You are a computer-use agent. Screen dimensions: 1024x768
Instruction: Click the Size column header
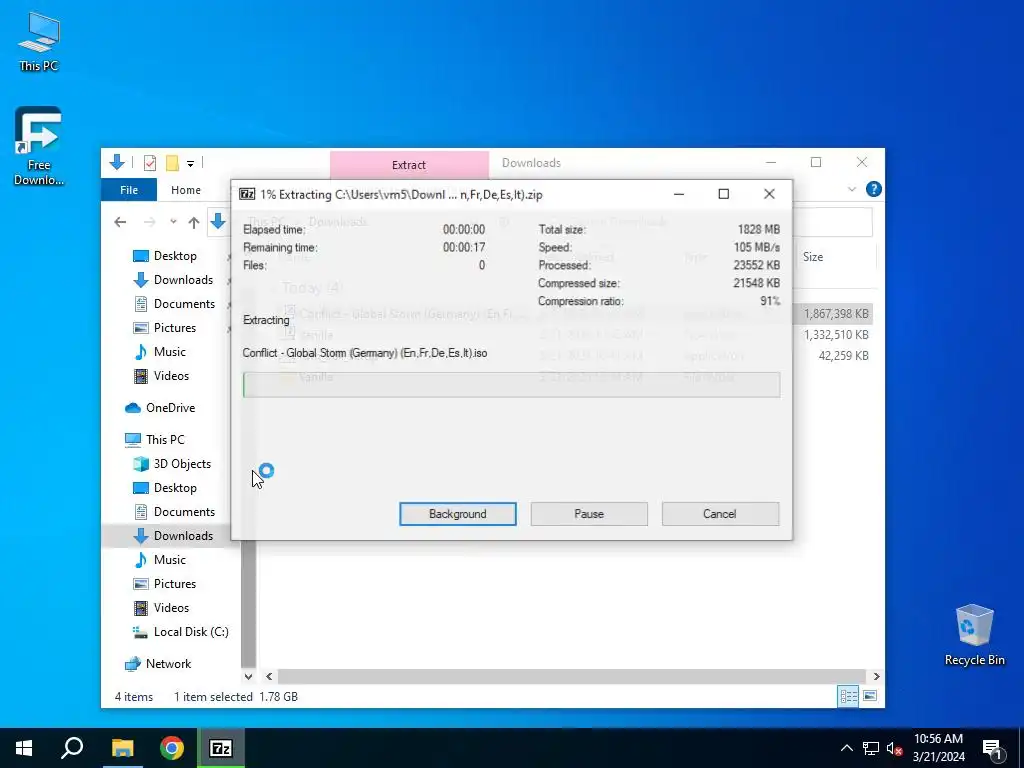[812, 257]
